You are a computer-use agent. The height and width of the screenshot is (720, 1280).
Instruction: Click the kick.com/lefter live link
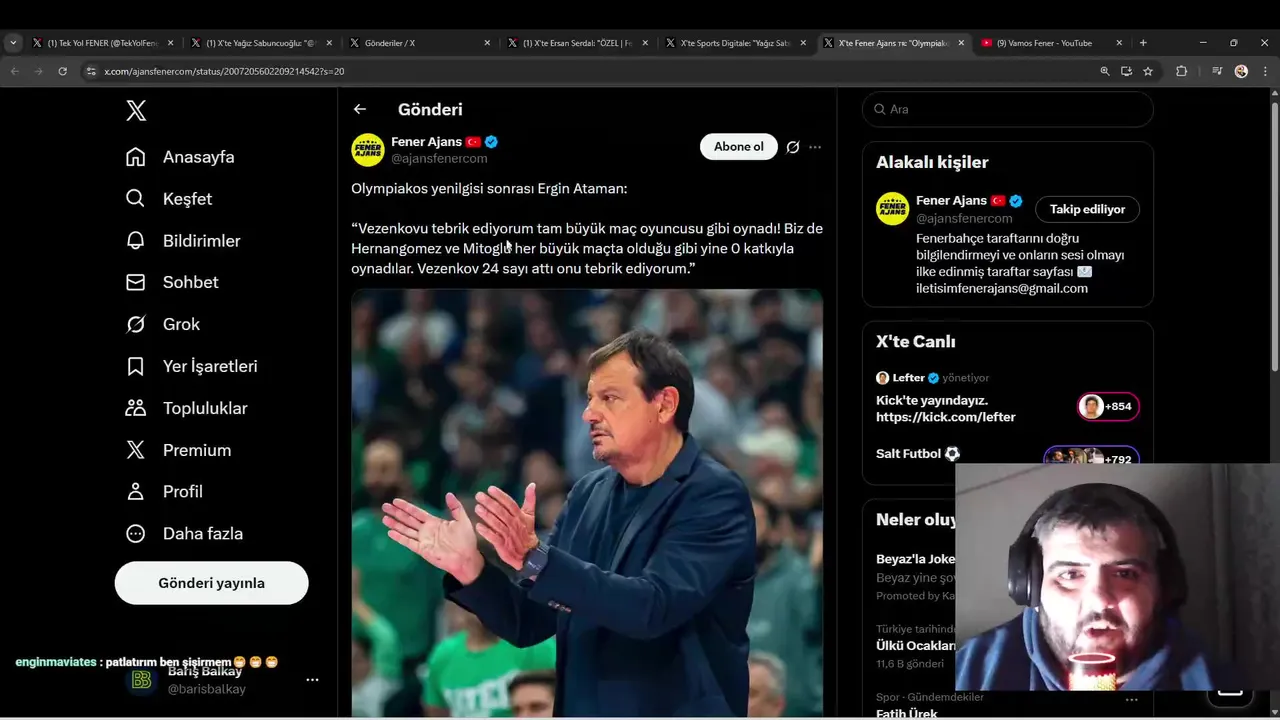tap(946, 417)
